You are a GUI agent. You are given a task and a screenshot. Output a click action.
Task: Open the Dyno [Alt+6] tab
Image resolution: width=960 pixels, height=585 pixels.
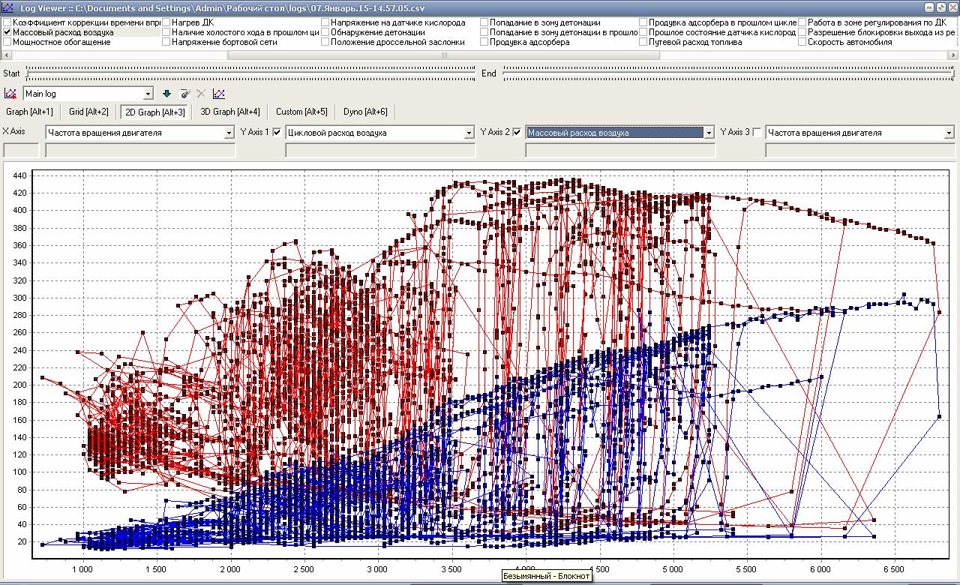(366, 112)
